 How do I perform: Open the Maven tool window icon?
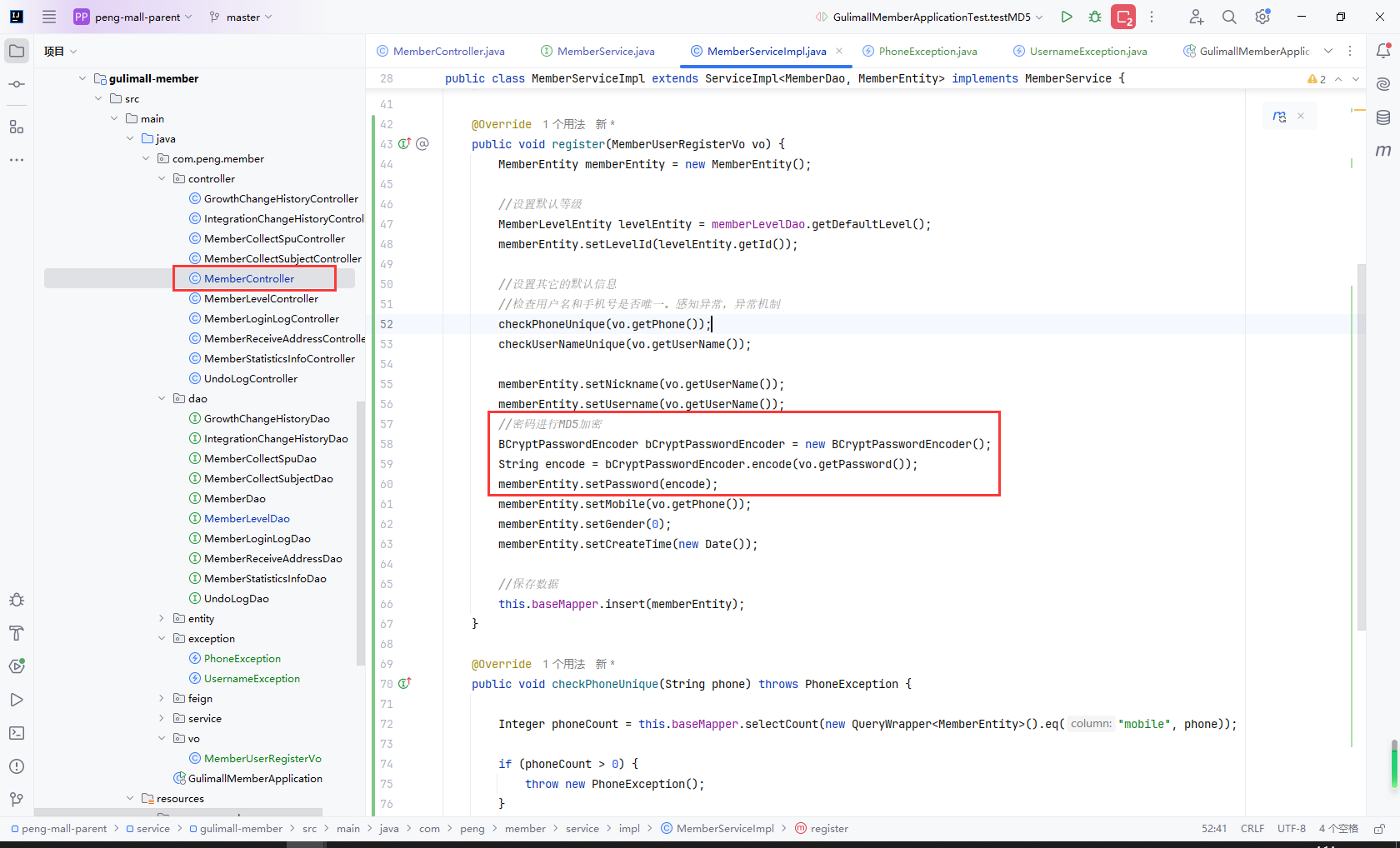pyautogui.click(x=1383, y=151)
